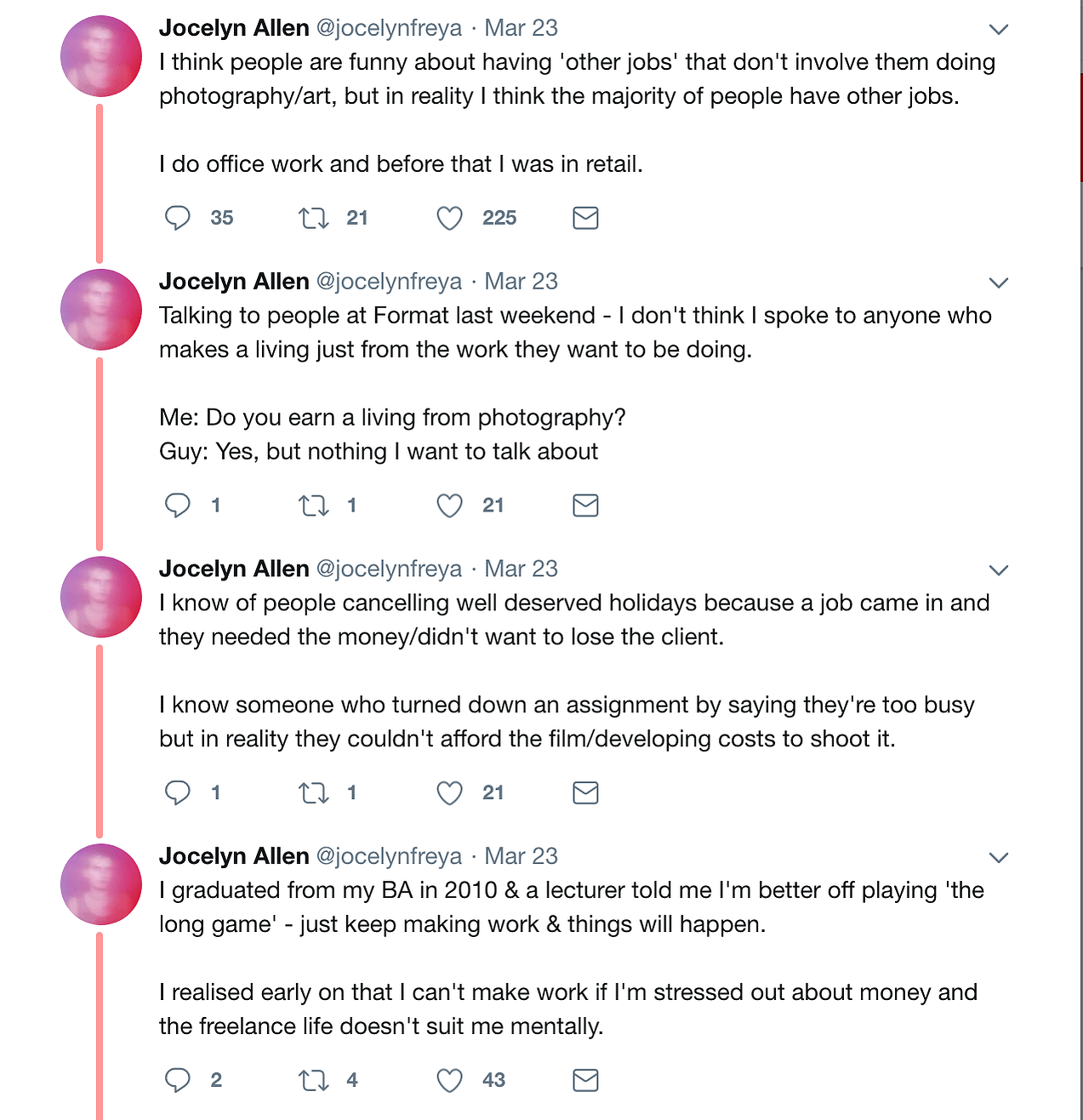
Task: Retweet the tweet with 21 retweets
Action: point(314,219)
